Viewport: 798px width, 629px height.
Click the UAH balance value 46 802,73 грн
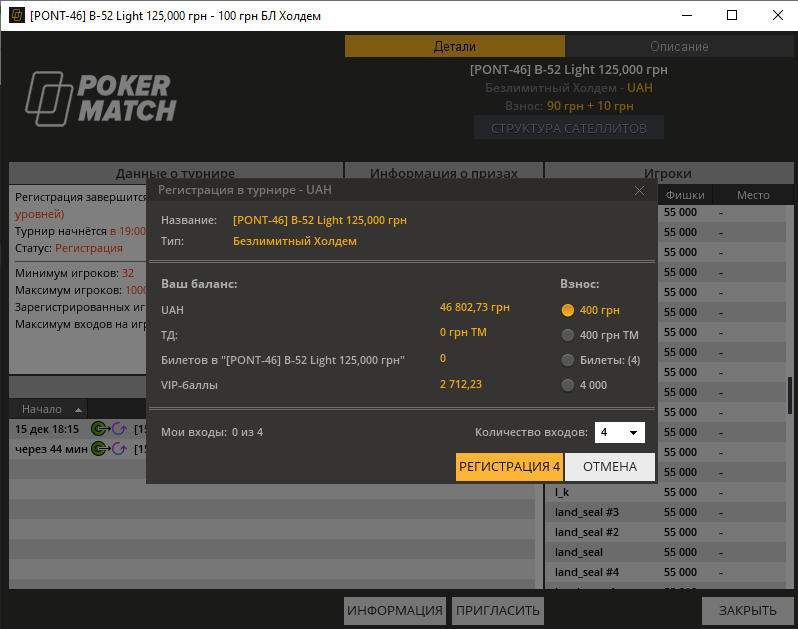[475, 307]
